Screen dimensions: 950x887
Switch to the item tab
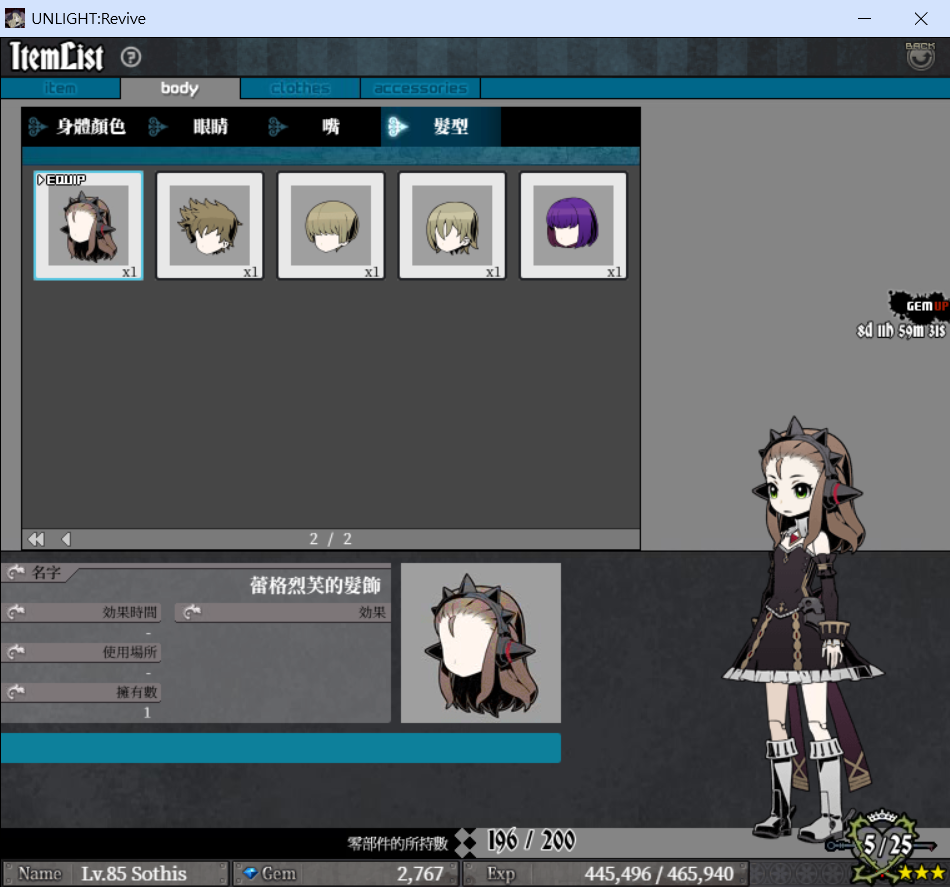60,88
